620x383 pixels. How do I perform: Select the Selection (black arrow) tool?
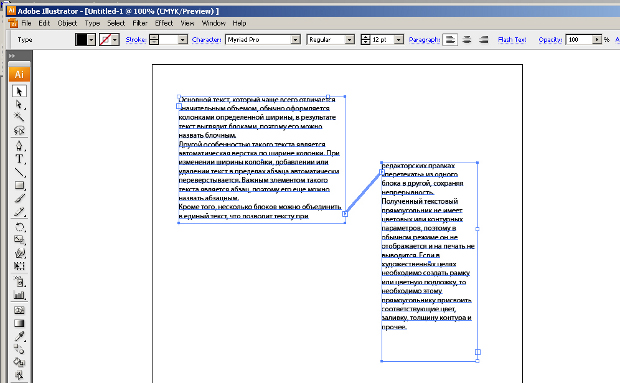pyautogui.click(x=19, y=91)
